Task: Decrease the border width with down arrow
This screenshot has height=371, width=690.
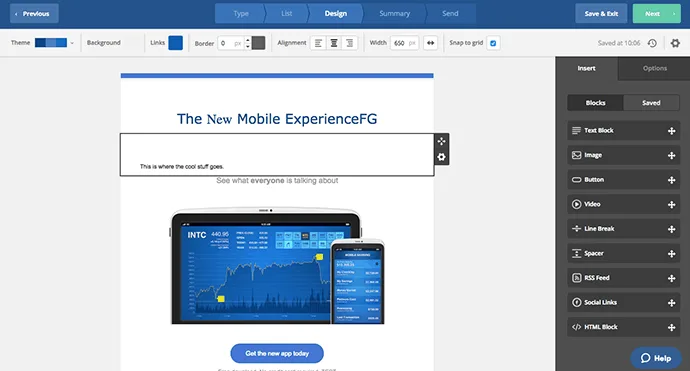Action: click(x=247, y=46)
